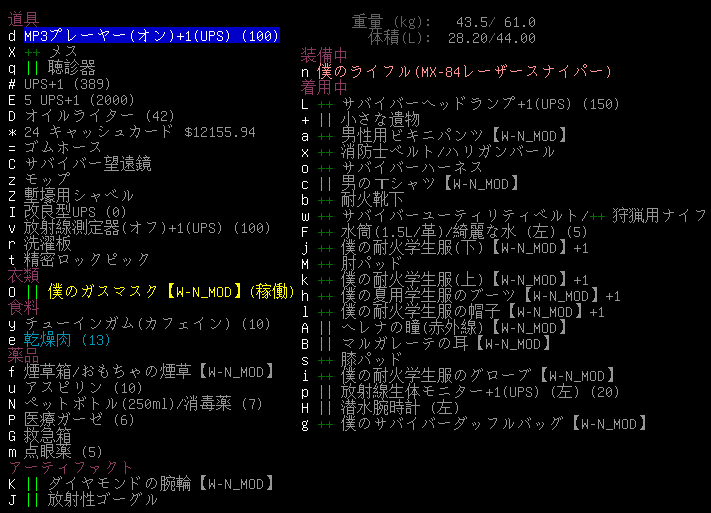The height and width of the screenshot is (513, 711).
Task: Click the || marker beside 潜水腕時計
Action: [325, 408]
